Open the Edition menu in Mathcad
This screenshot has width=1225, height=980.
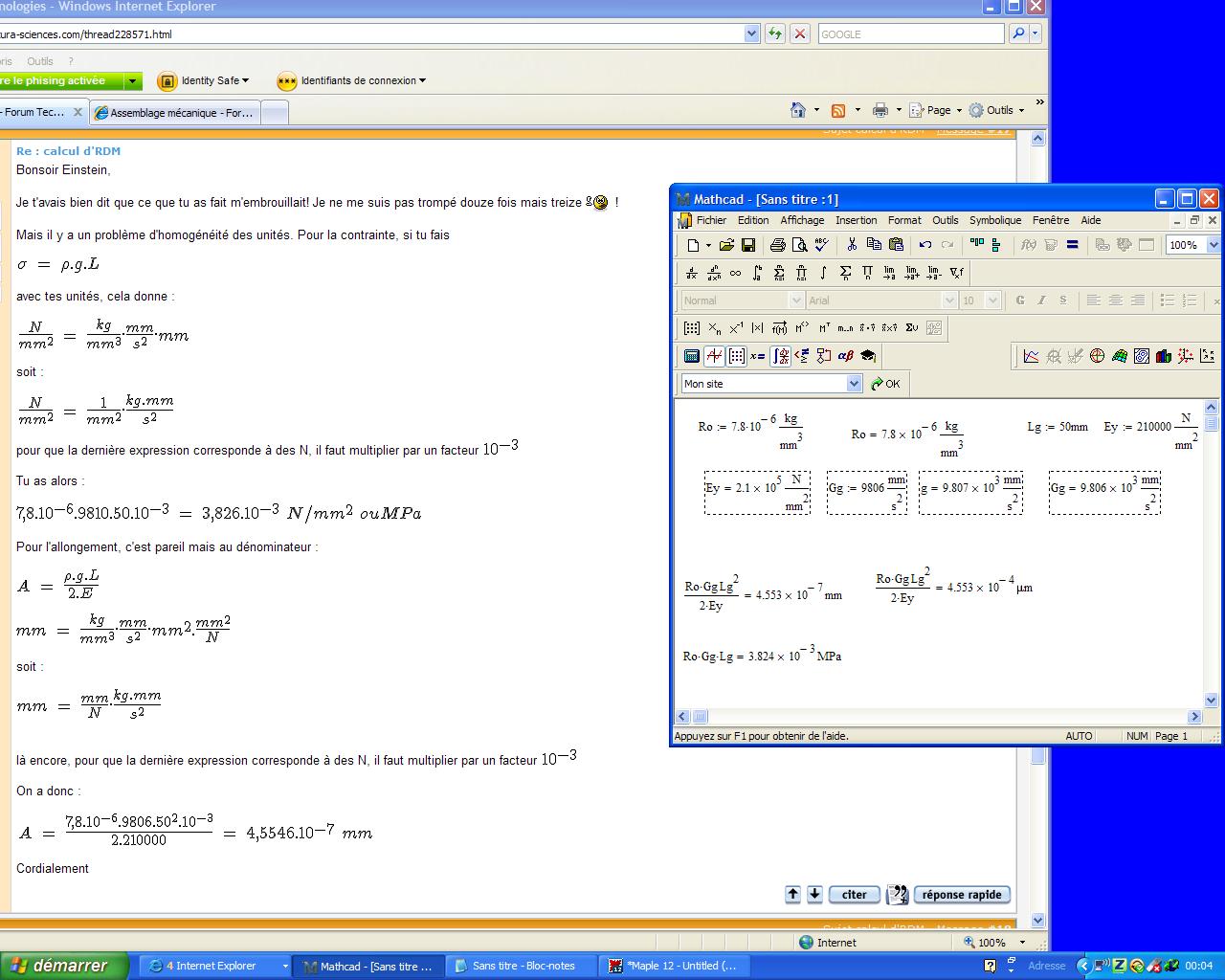pyautogui.click(x=753, y=220)
